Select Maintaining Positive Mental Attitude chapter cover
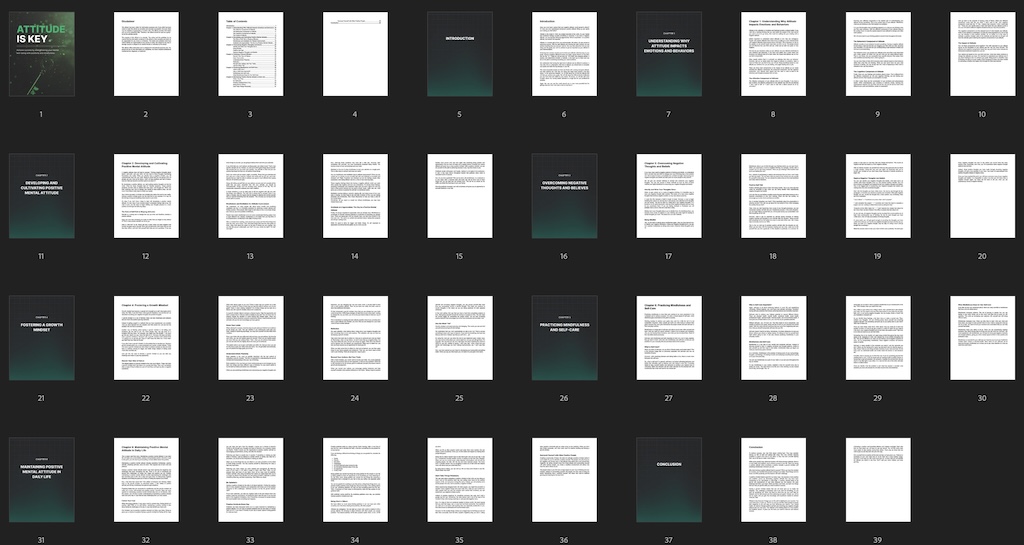Viewport: 1024px width, 545px height. click(41, 480)
